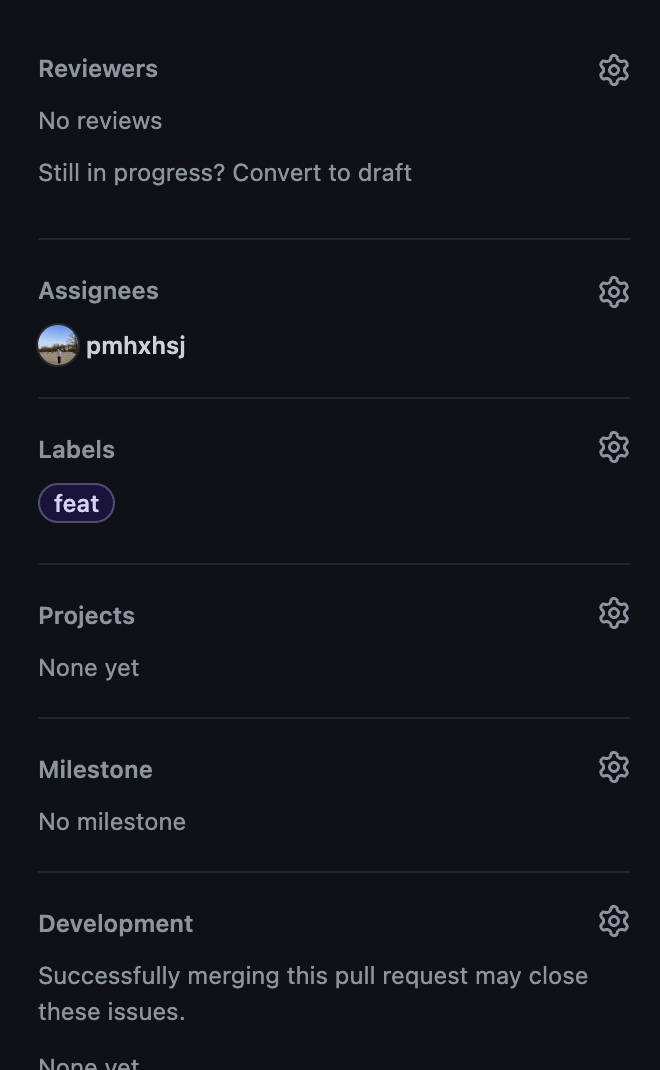The width and height of the screenshot is (660, 1070).
Task: Click None yet under Projects
Action: click(89, 668)
